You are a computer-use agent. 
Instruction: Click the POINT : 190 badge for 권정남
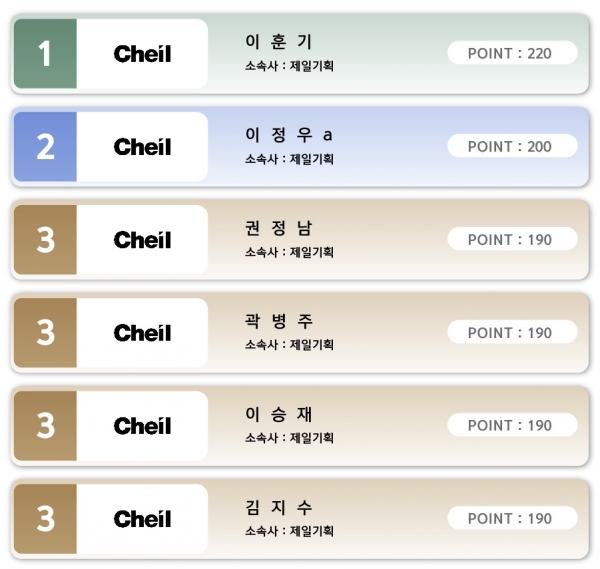pyautogui.click(x=512, y=239)
